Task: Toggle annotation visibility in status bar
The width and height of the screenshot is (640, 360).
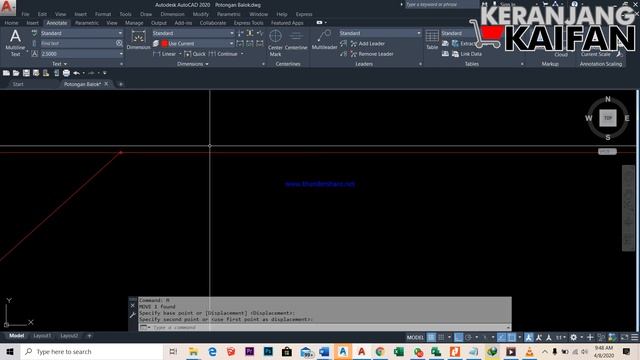Action: pos(529,337)
